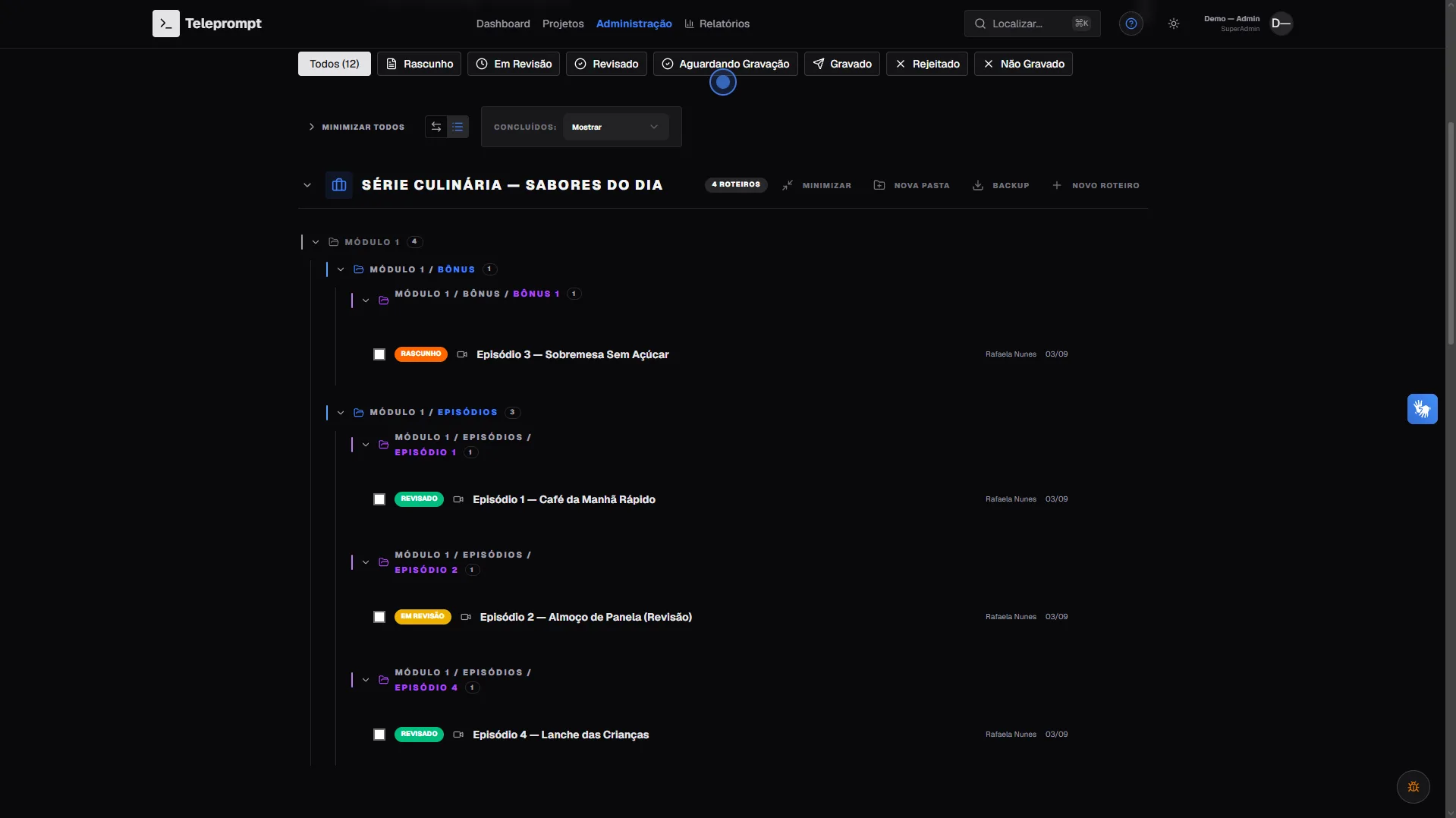Open the help question mark icon

coord(1131,24)
